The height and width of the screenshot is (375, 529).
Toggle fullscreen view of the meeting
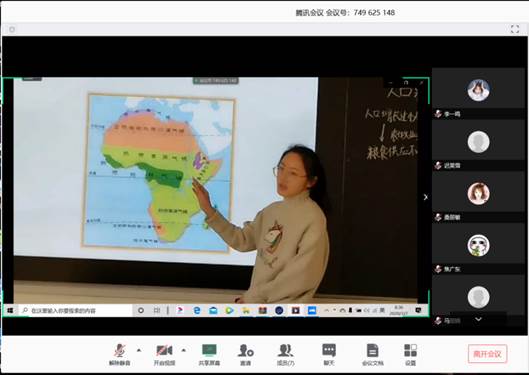point(515,29)
